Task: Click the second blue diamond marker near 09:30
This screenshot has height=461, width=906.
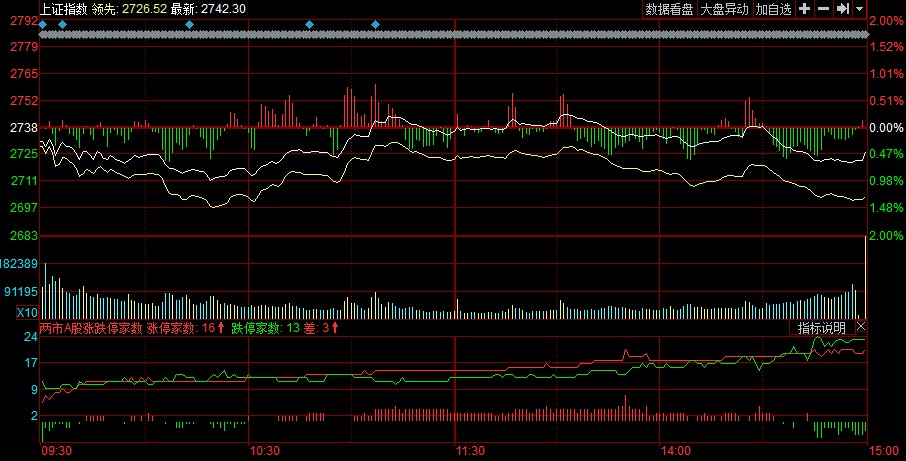Action: point(62,24)
